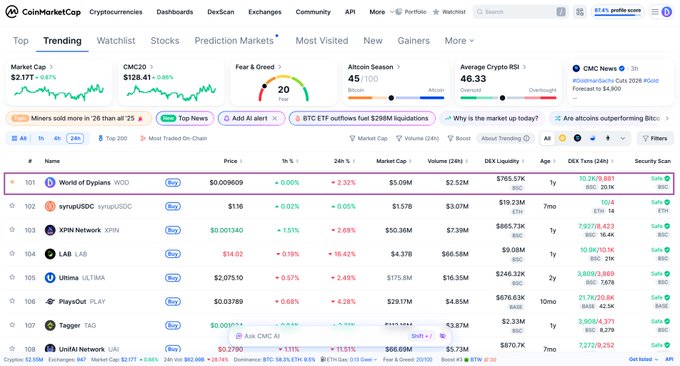Star PlaysOut to watchlist

[12, 301]
